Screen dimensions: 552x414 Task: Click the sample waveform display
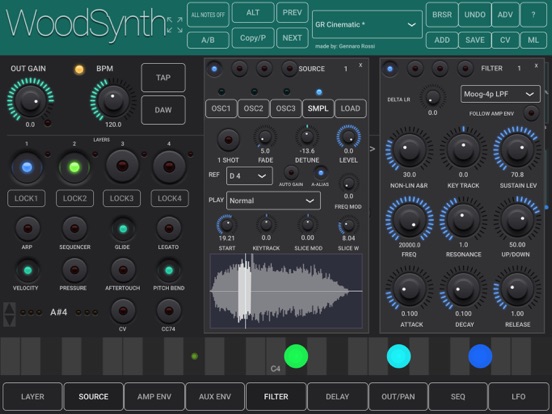pos(286,291)
